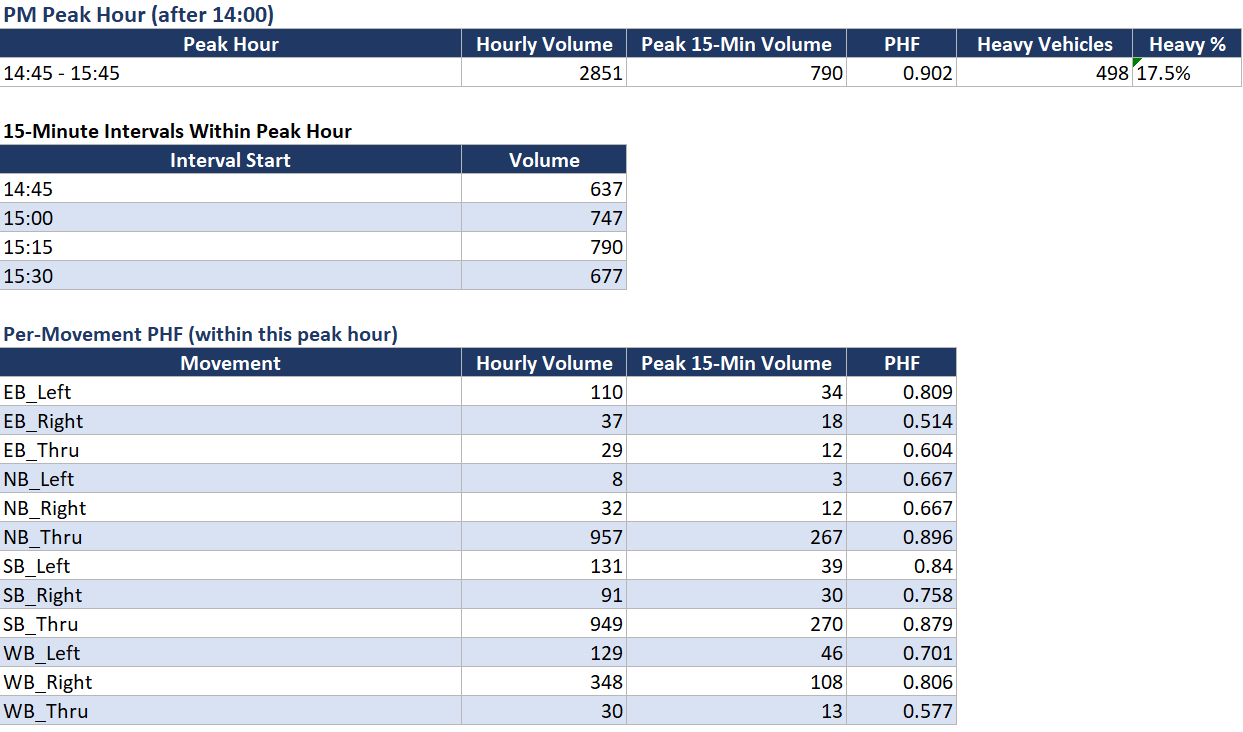Viewport: 1243px width, 732px height.
Task: Click SB_Thru peak 15-min volume 270
Action: tap(736, 624)
